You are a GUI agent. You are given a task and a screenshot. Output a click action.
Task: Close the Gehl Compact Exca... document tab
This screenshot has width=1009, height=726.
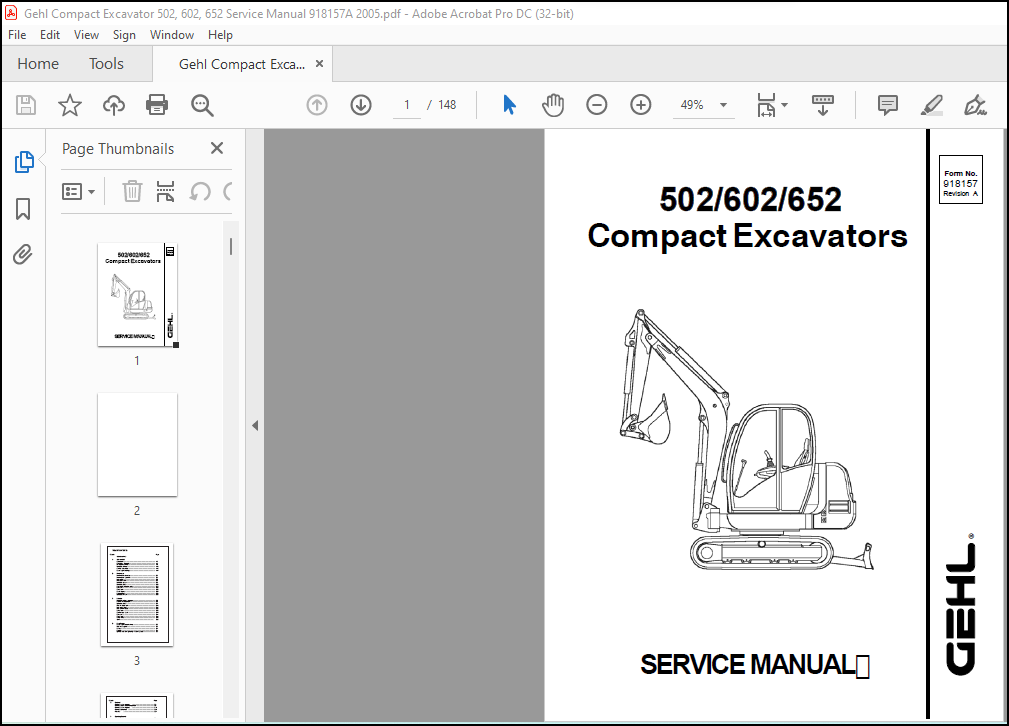pyautogui.click(x=319, y=64)
